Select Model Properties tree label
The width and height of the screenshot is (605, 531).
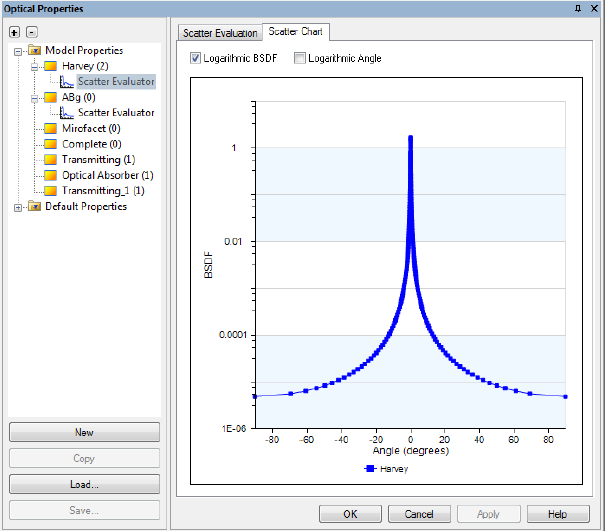pyautogui.click(x=84, y=51)
